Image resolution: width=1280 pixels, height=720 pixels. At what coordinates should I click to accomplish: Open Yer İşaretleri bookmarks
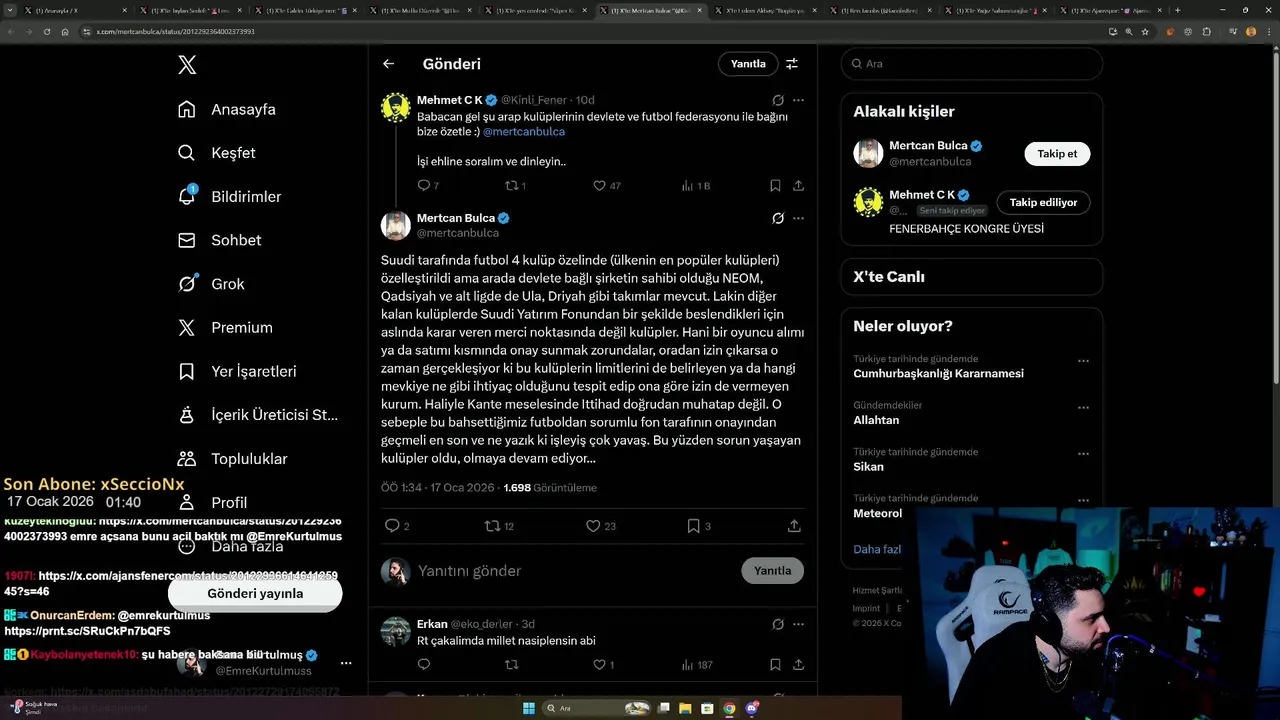[237, 371]
